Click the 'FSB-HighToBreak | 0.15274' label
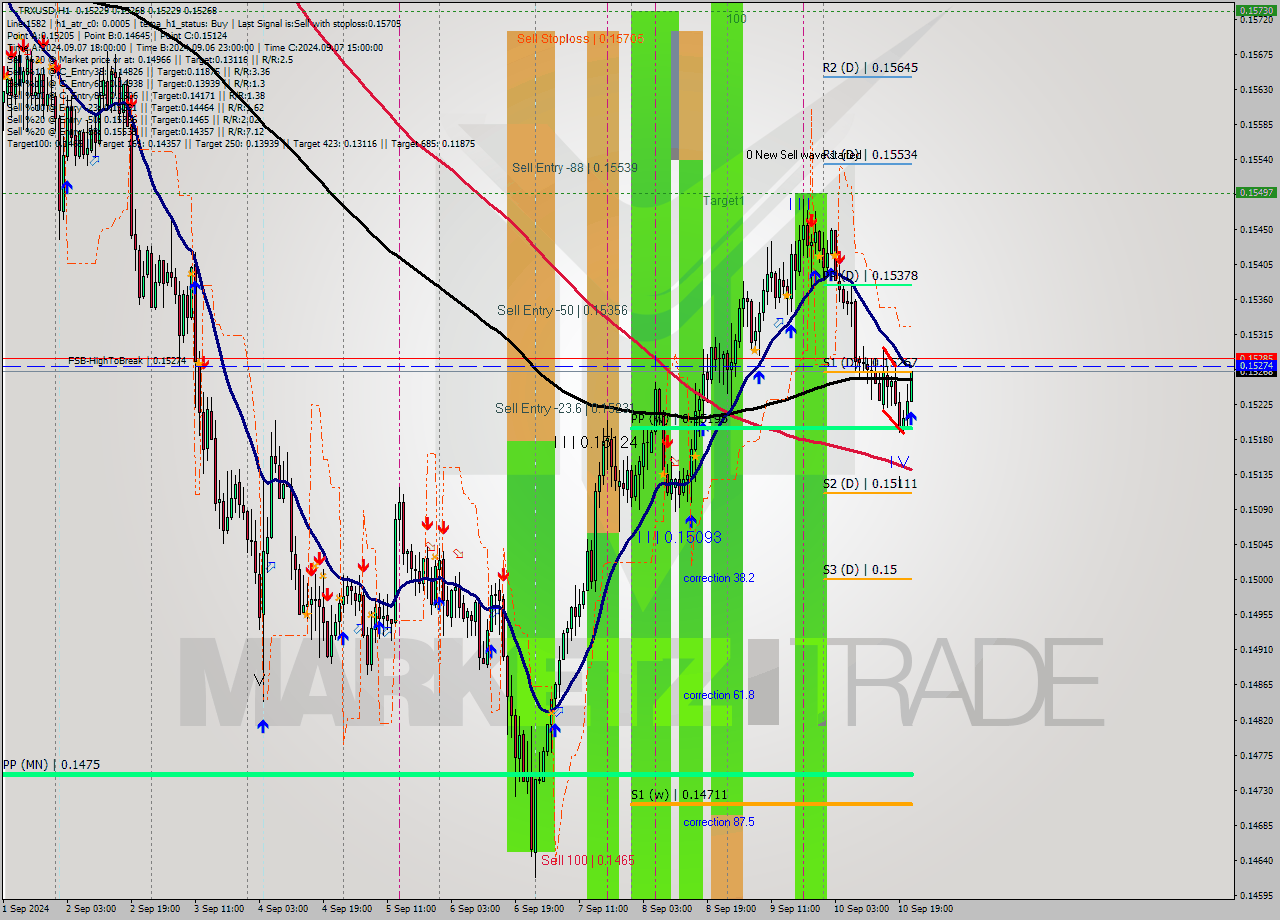 pos(127,360)
